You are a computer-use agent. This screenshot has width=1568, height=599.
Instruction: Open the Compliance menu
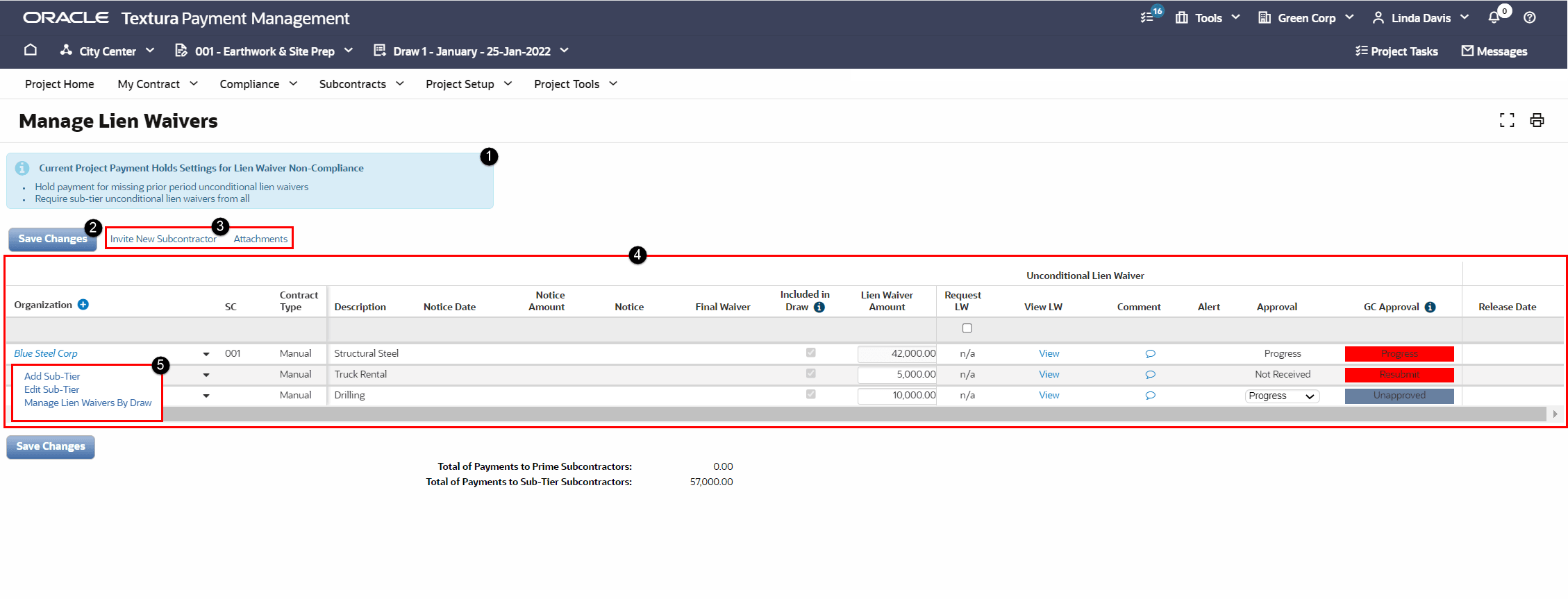click(258, 84)
